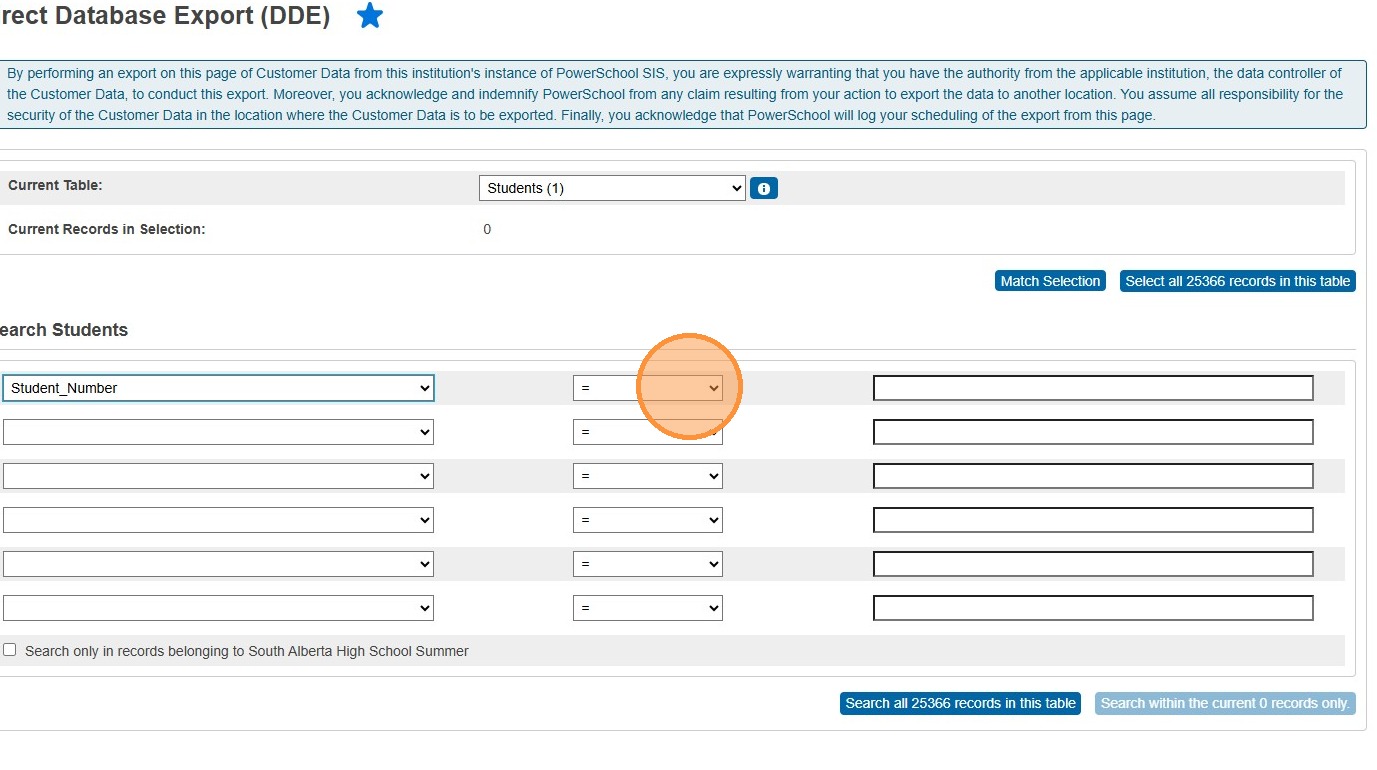Click the sixth row search value field
The width and height of the screenshot is (1377, 770).
pyautogui.click(x=1092, y=608)
